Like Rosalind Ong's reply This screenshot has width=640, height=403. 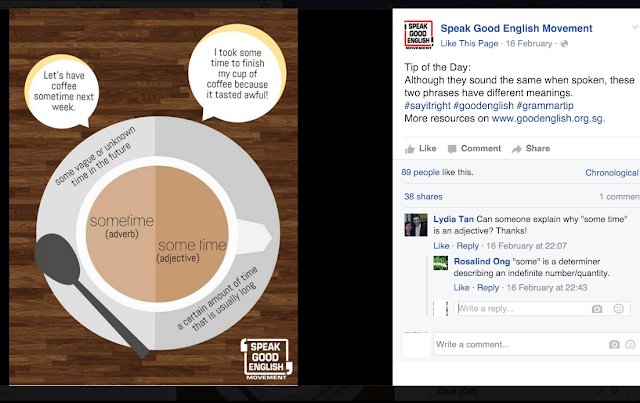point(461,287)
